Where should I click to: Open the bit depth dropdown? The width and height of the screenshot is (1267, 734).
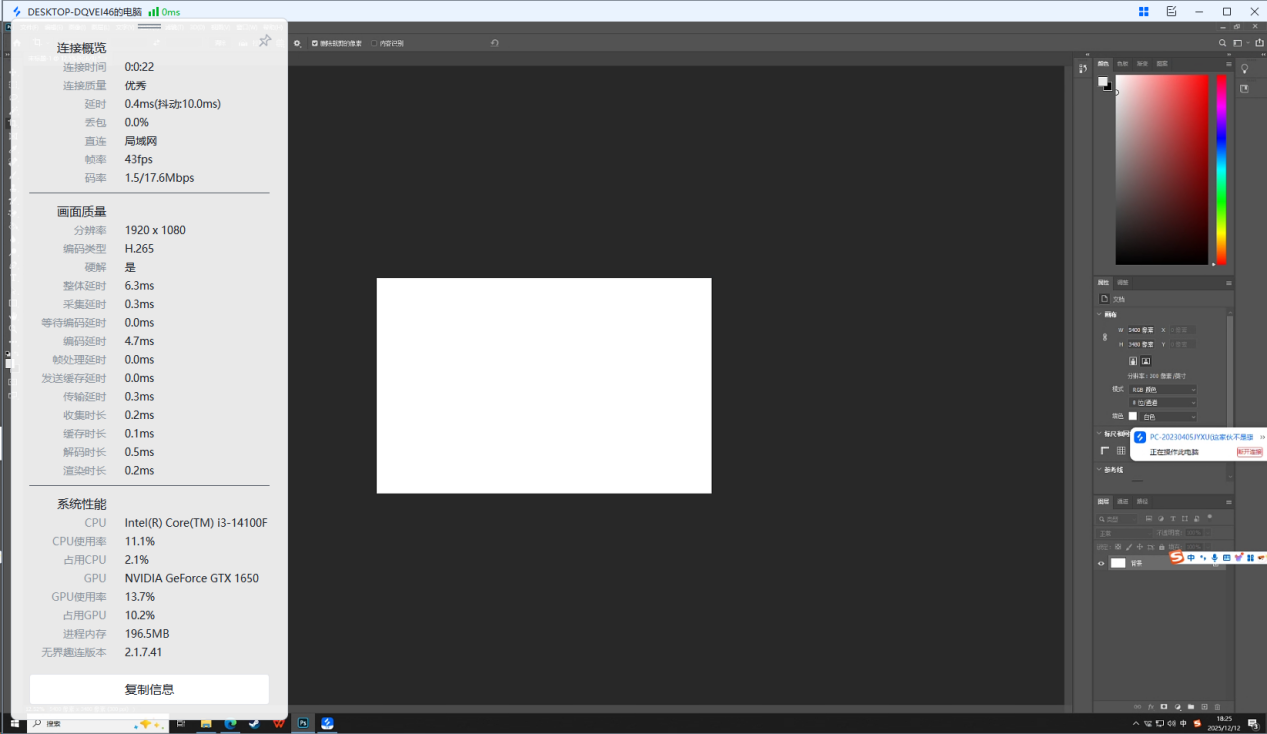point(1163,402)
